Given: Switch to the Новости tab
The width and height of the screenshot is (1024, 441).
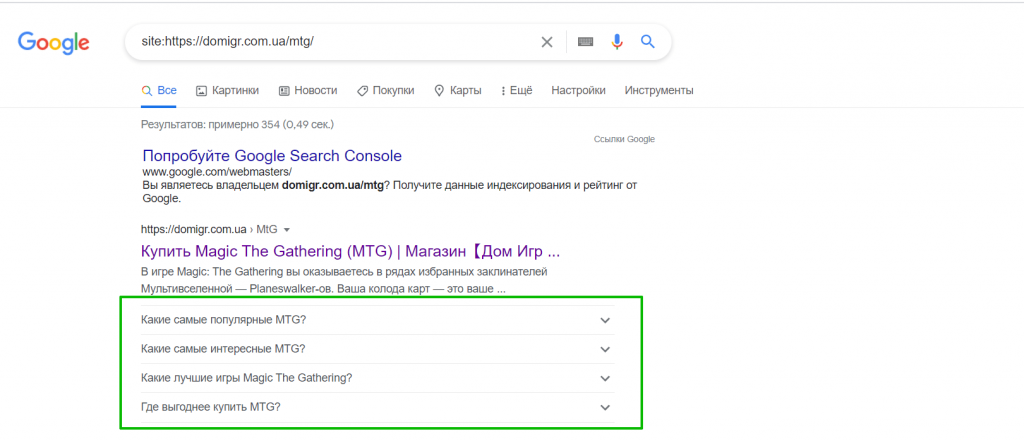Looking at the screenshot, I should [x=308, y=91].
